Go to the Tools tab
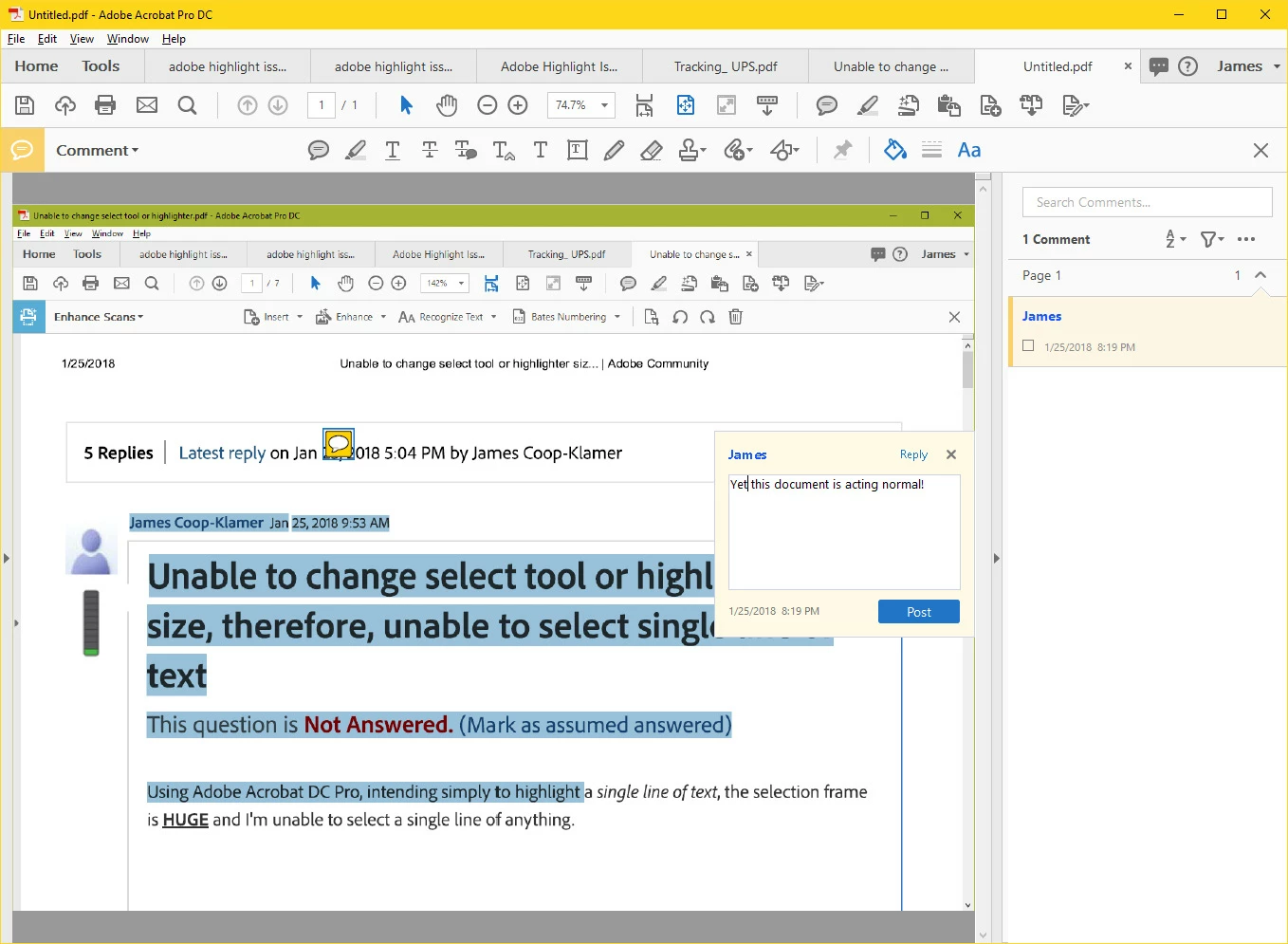 [101, 66]
